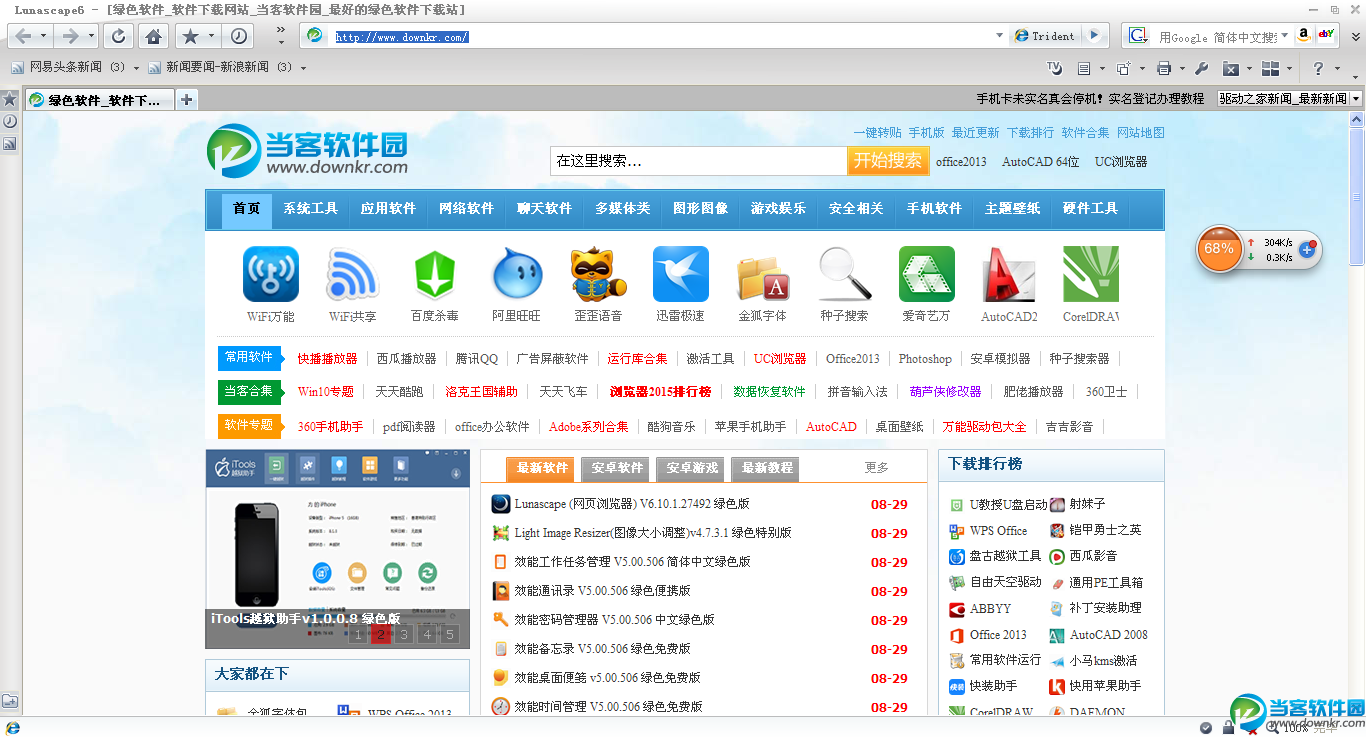Go to the Home page button
This screenshot has width=1366, height=737.
tap(153, 36)
